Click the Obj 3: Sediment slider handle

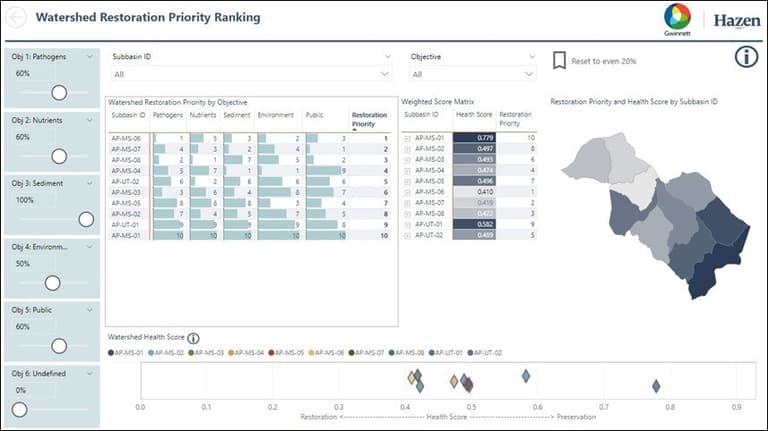click(86, 219)
